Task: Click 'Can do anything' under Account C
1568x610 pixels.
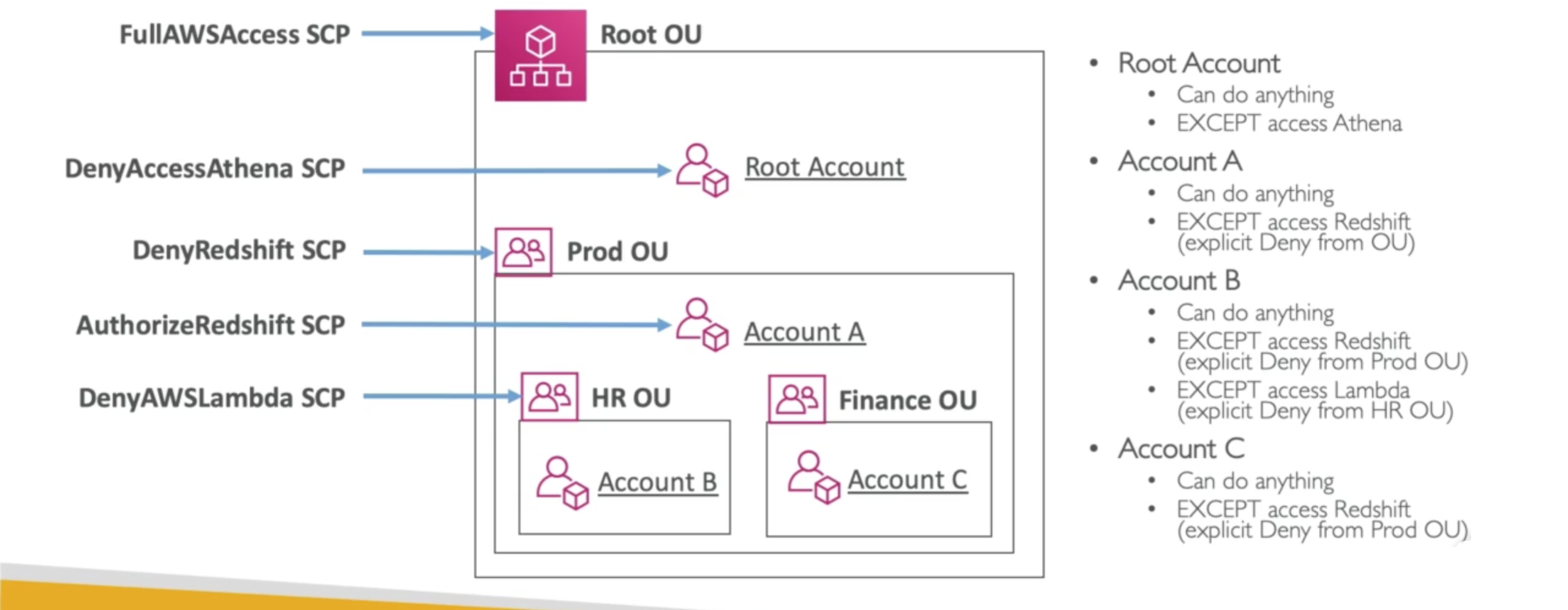Action: (1255, 481)
